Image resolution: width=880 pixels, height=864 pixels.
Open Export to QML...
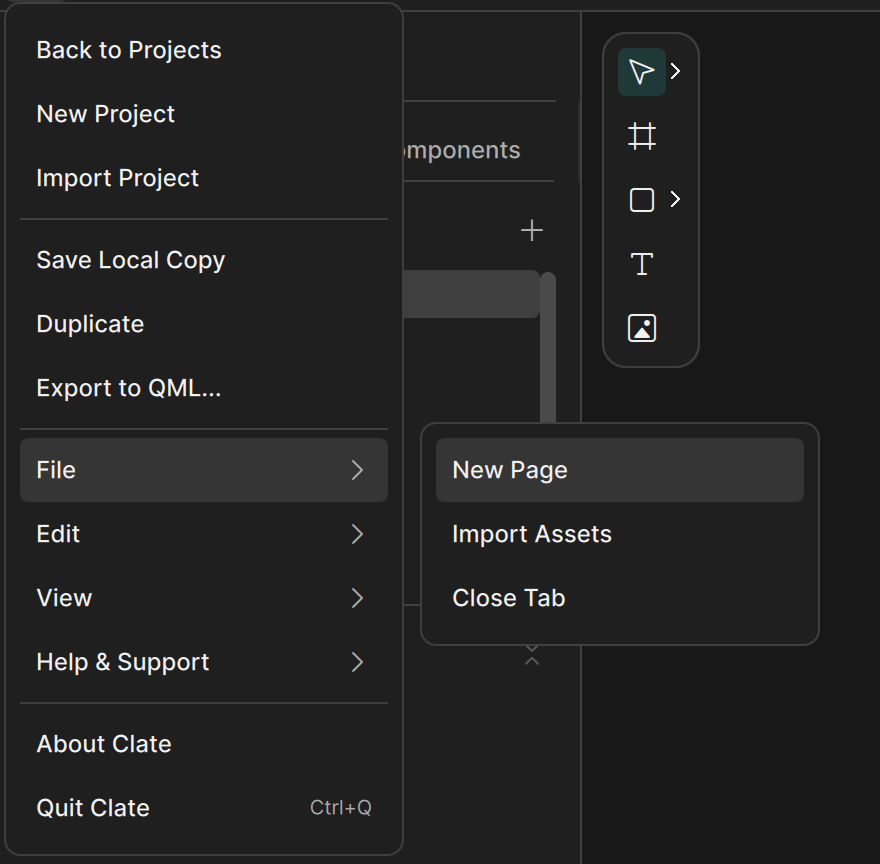[x=204, y=388]
